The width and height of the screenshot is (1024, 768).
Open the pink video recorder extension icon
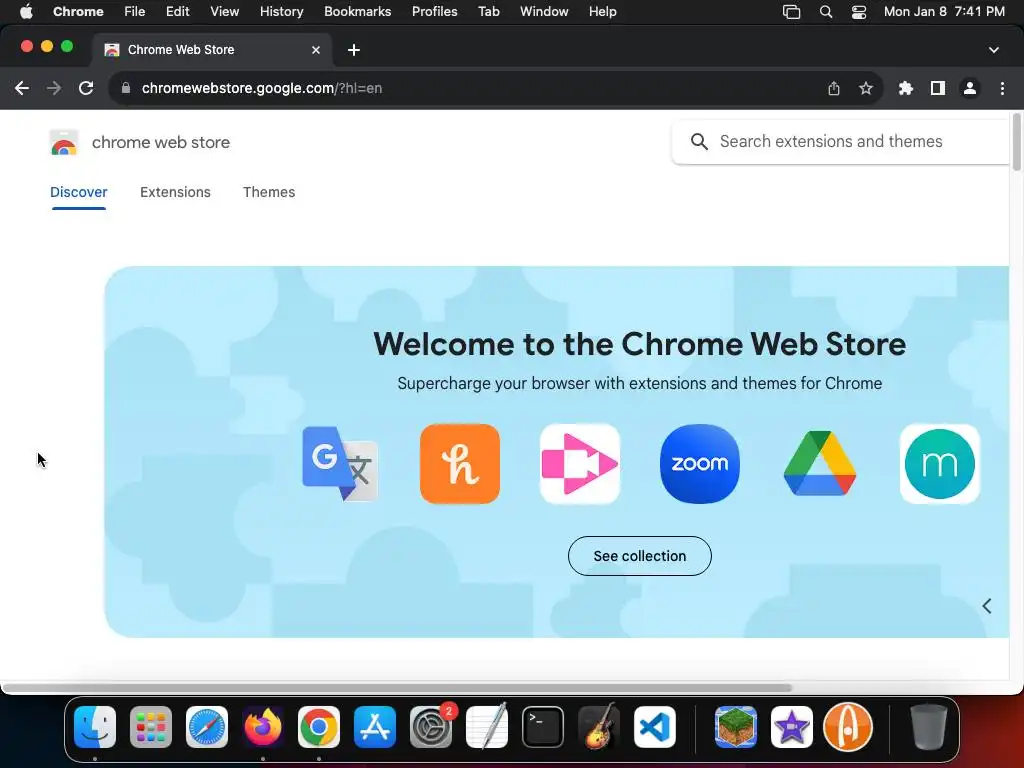[x=580, y=464]
